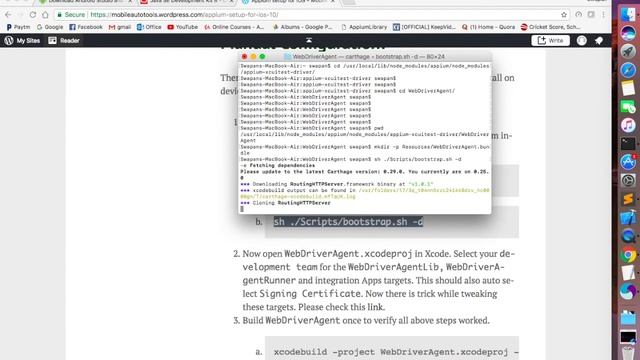Reload the current page
The width and height of the screenshot is (640, 360).
33,15
